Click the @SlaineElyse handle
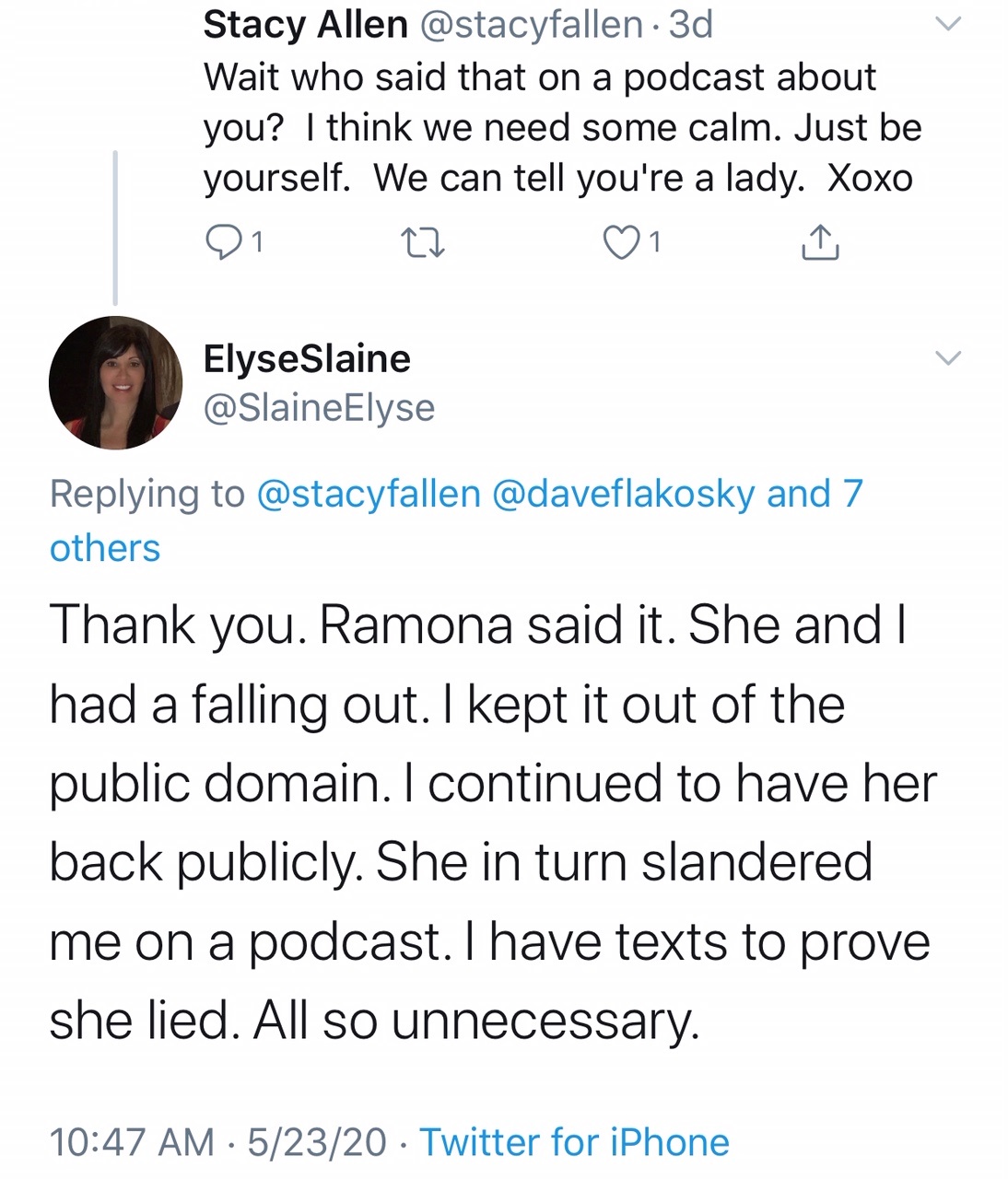 point(319,407)
